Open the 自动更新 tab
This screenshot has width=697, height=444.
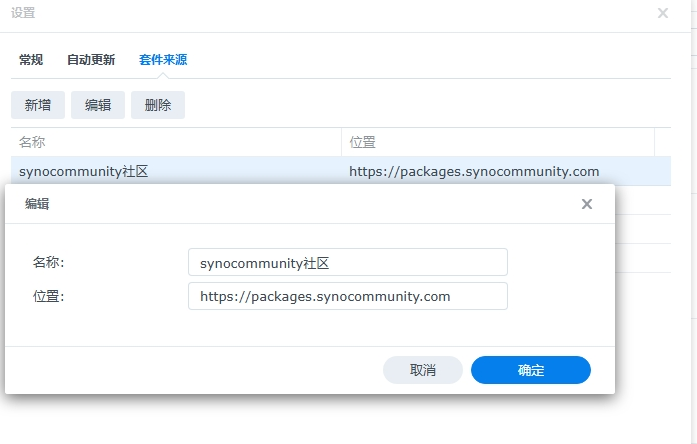pos(91,60)
